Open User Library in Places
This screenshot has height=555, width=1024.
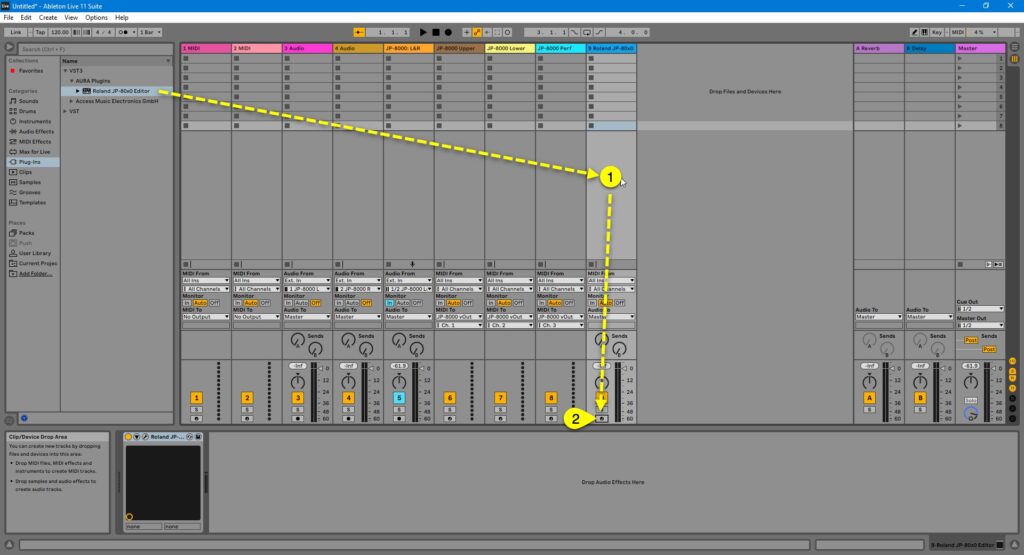pyautogui.click(x=30, y=253)
